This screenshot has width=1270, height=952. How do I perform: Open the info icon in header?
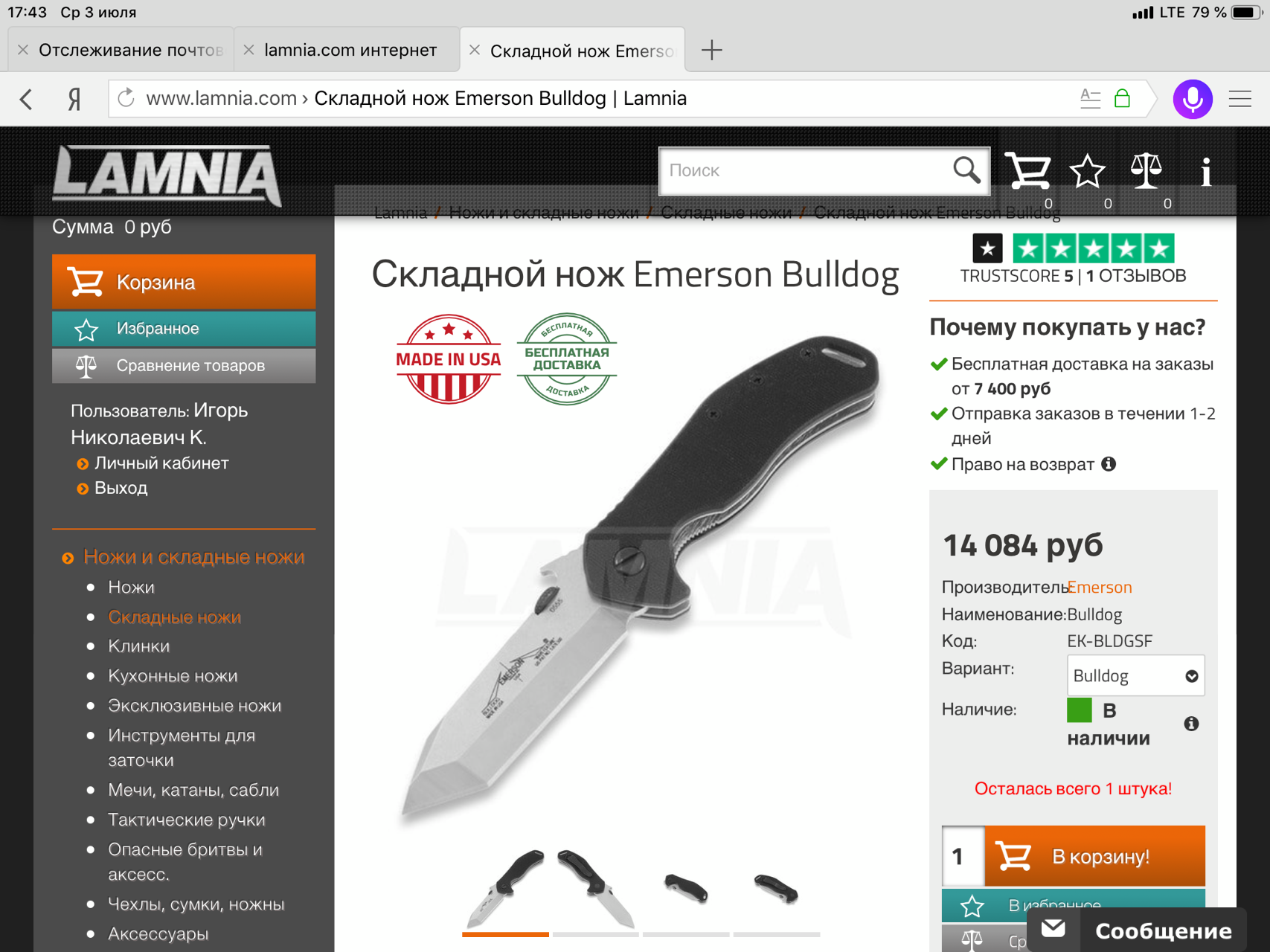click(1206, 172)
